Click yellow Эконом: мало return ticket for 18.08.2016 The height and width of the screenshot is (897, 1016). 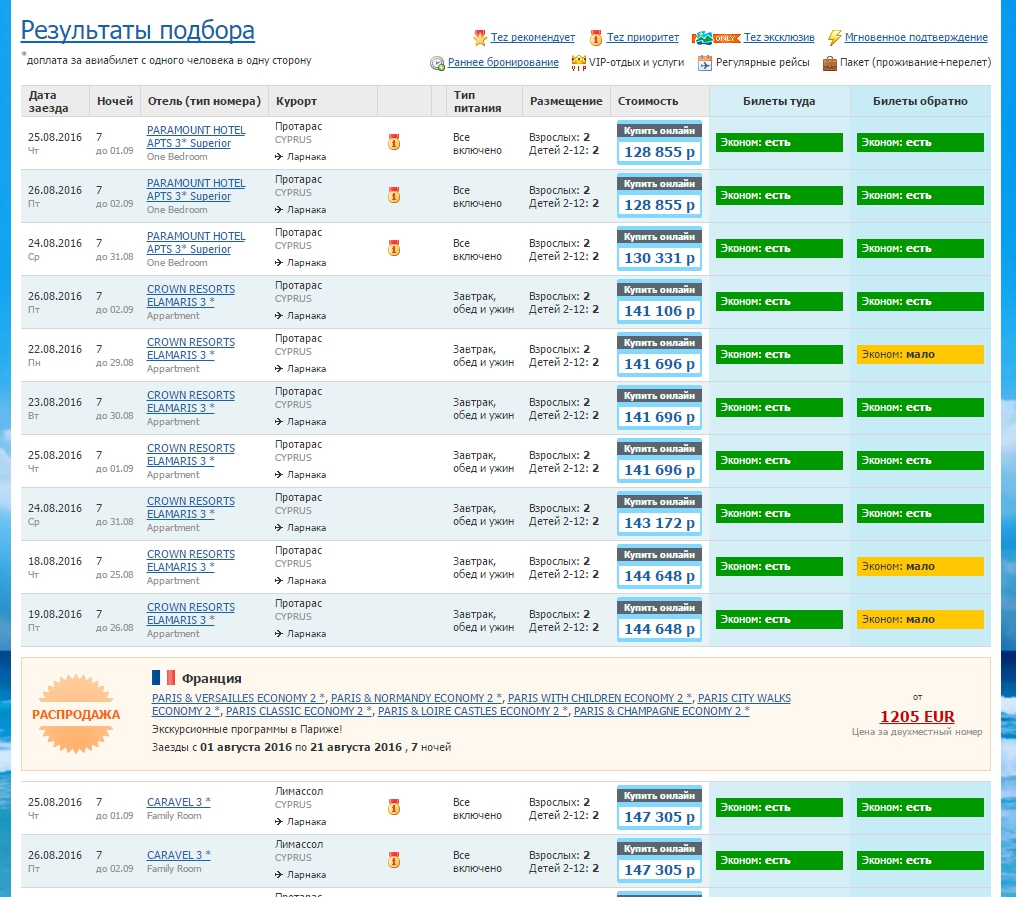pyautogui.click(x=920, y=566)
